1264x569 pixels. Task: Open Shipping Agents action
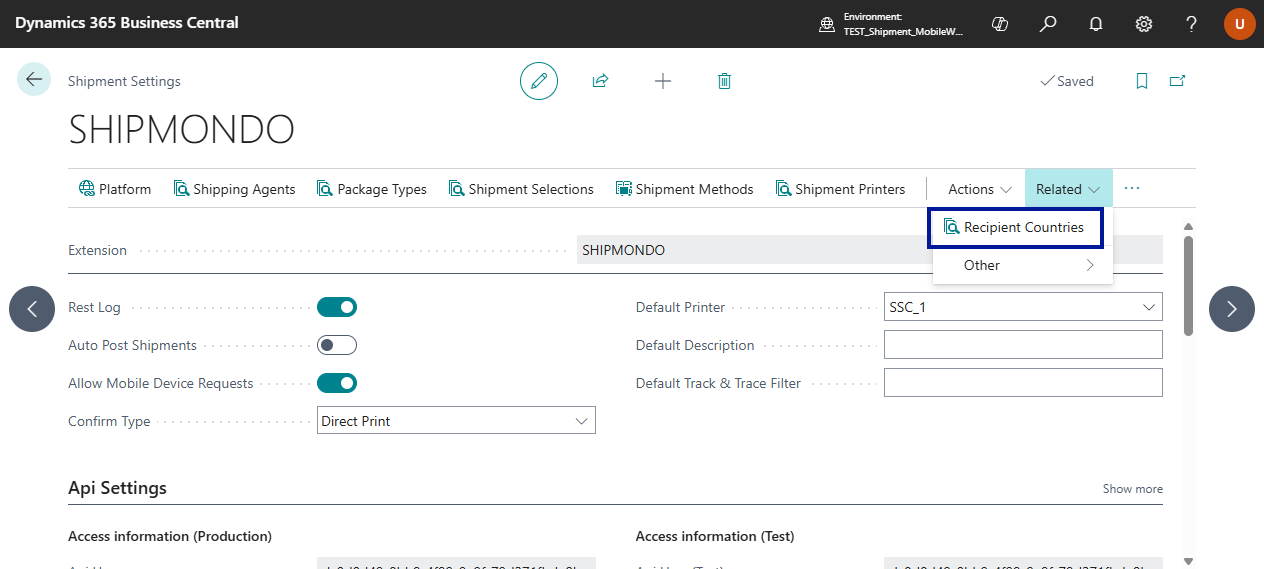tap(235, 189)
